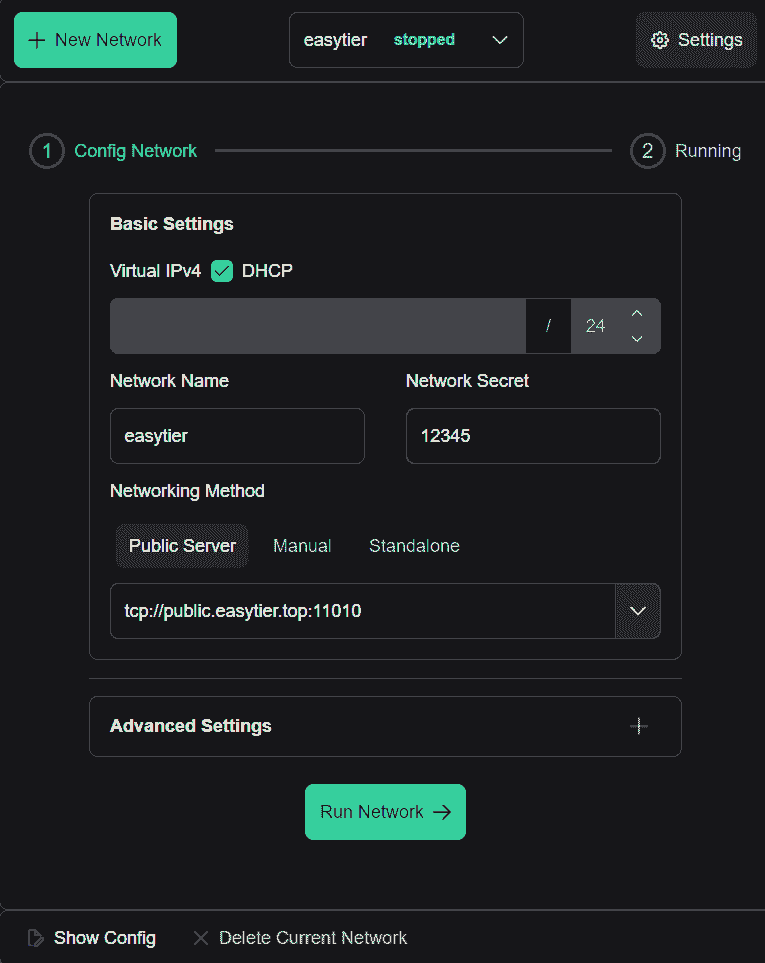Decrease the subnet mask with down arrow
The image size is (765, 963).
637,339
